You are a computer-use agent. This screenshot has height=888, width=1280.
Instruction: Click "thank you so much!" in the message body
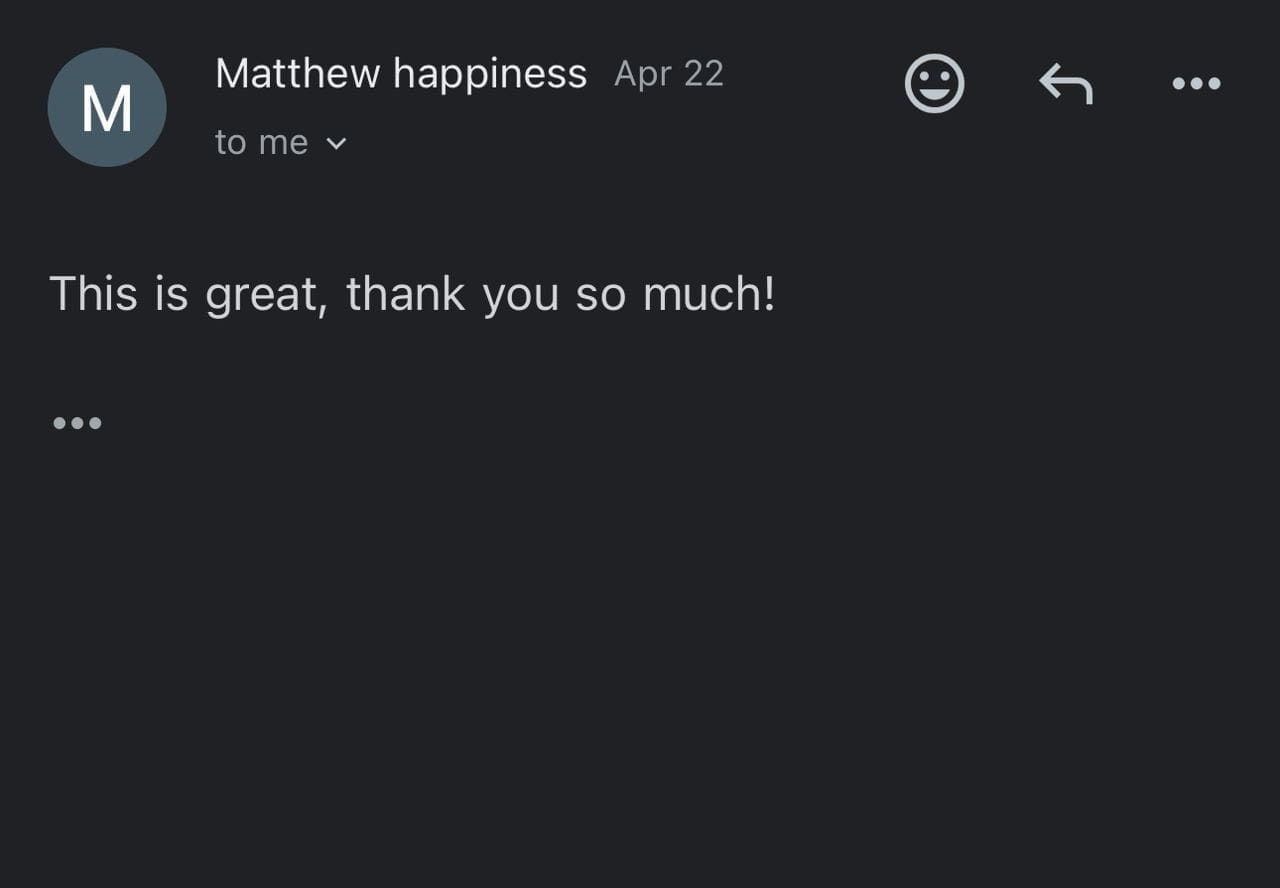560,294
